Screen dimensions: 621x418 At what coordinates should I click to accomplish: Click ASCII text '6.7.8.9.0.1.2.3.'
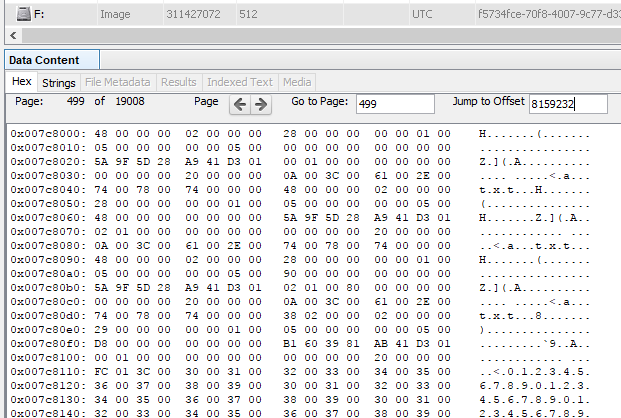click(x=534, y=386)
